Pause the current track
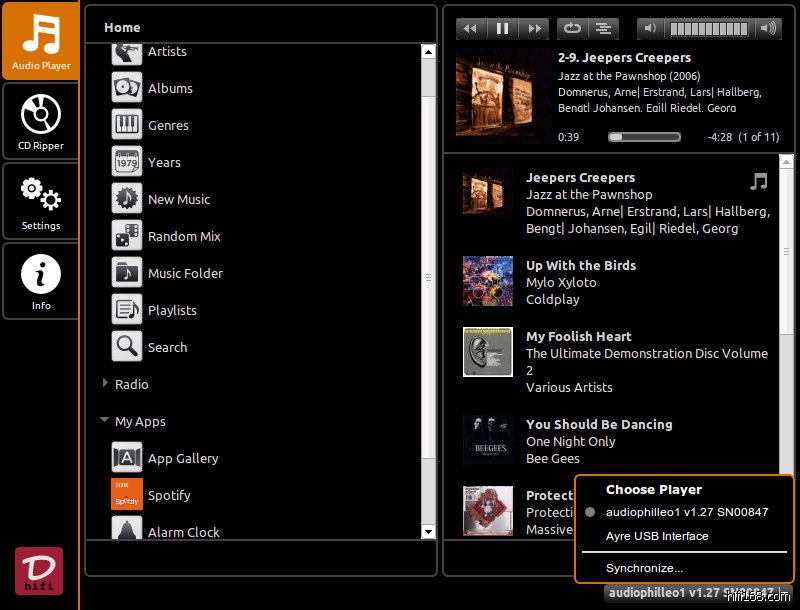Screen dimensions: 800x610 pos(503,29)
